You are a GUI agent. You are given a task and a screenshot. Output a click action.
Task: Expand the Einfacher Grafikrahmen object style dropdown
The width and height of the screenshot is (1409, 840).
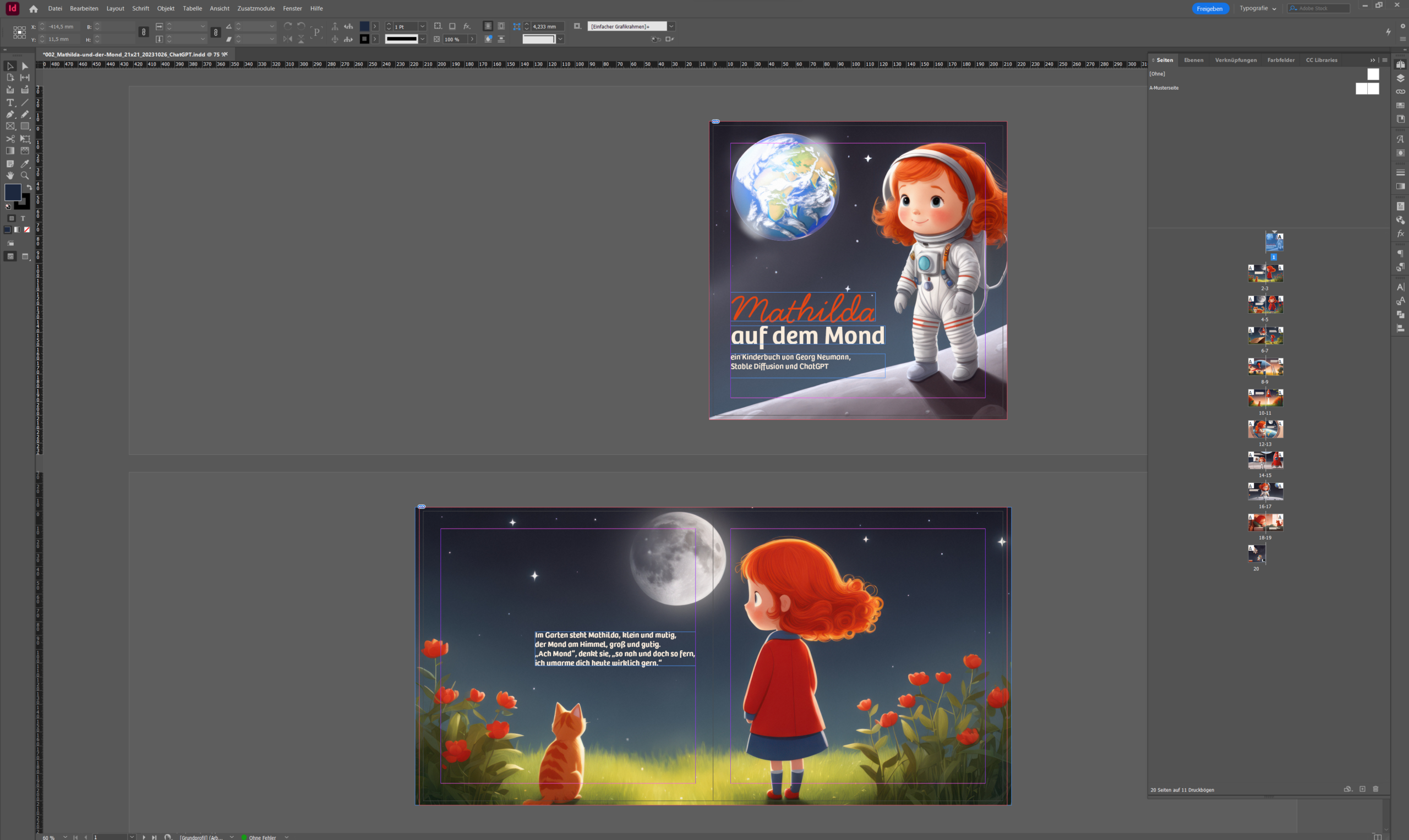(x=671, y=26)
